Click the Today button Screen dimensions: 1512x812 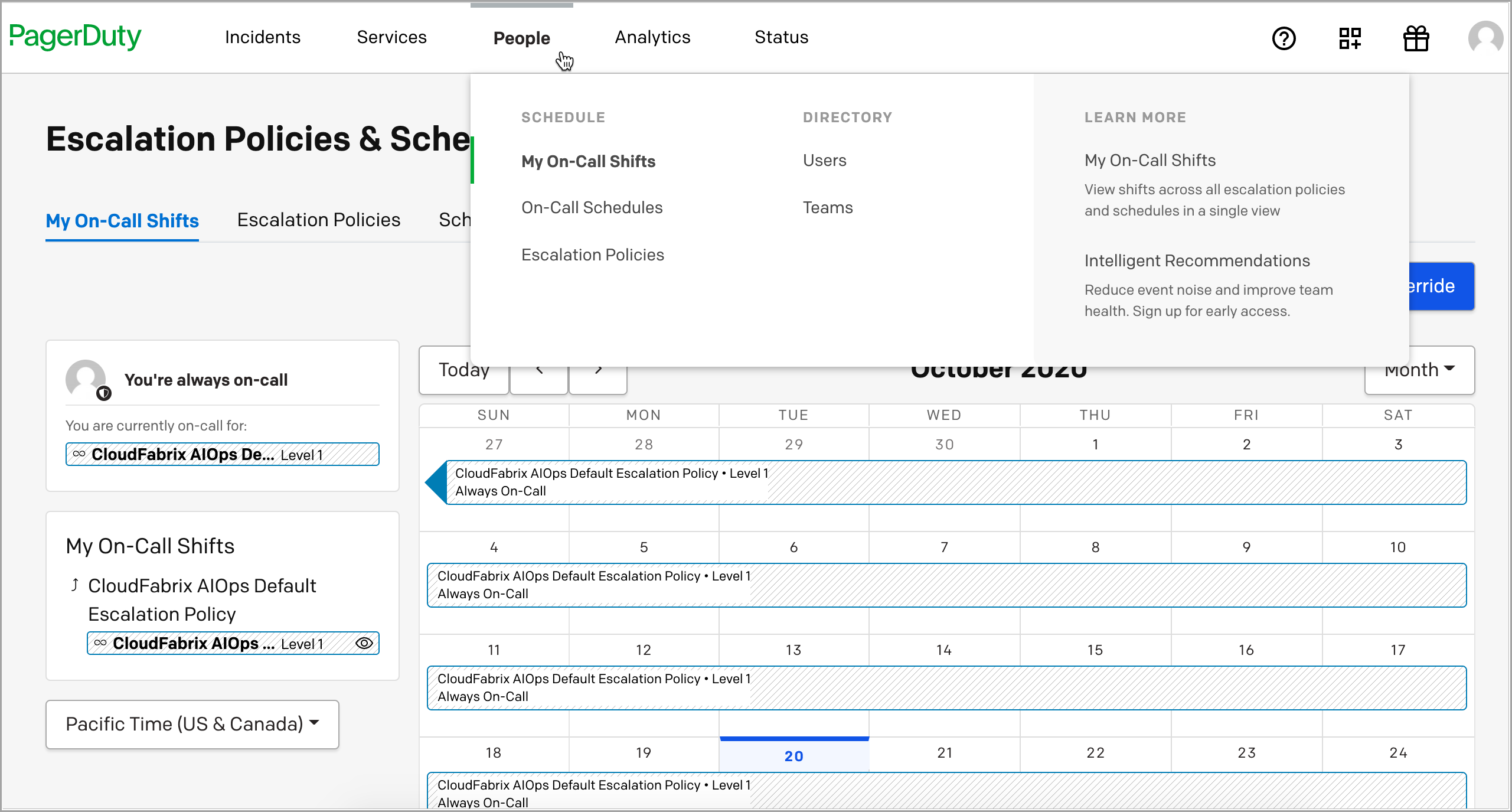point(464,370)
